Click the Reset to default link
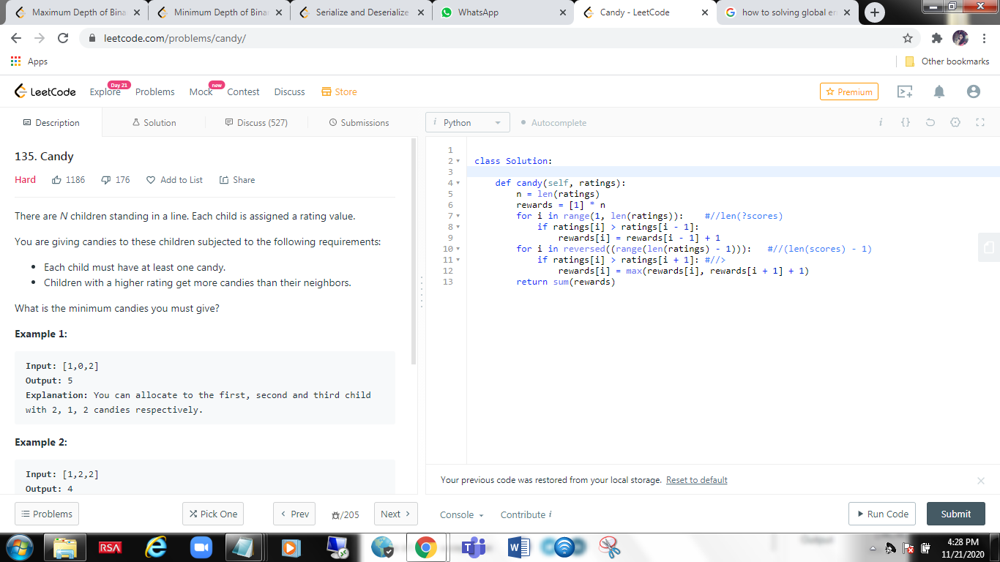Image resolution: width=1000 pixels, height=562 pixels. [696, 480]
